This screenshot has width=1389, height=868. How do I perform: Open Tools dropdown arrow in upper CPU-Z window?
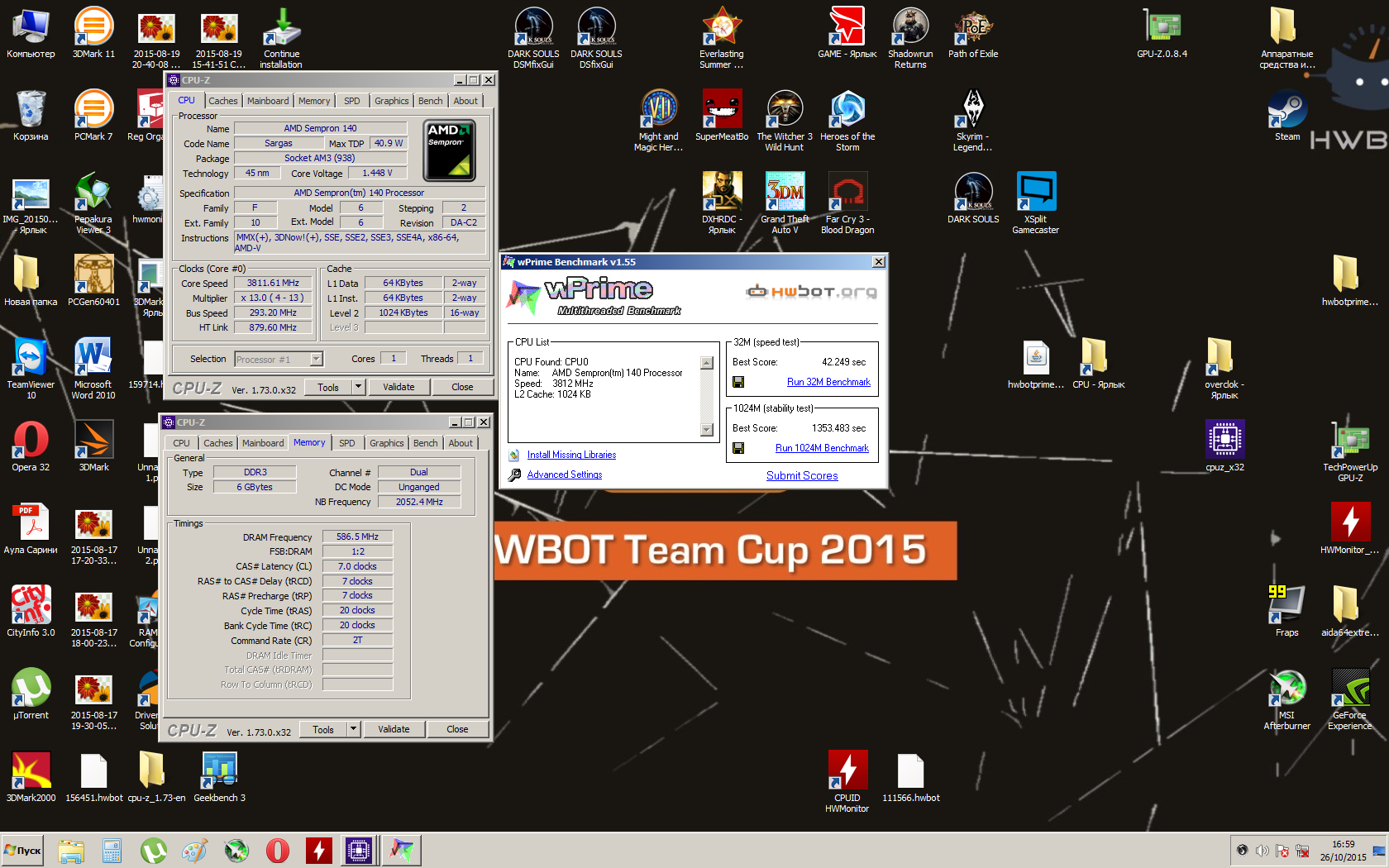(x=358, y=387)
